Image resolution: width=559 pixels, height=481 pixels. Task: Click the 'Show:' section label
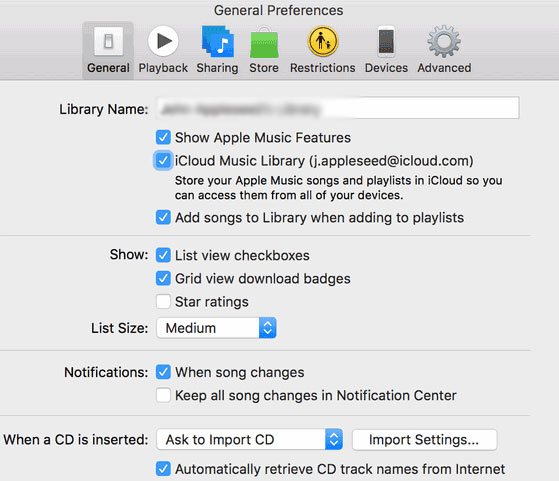click(129, 255)
